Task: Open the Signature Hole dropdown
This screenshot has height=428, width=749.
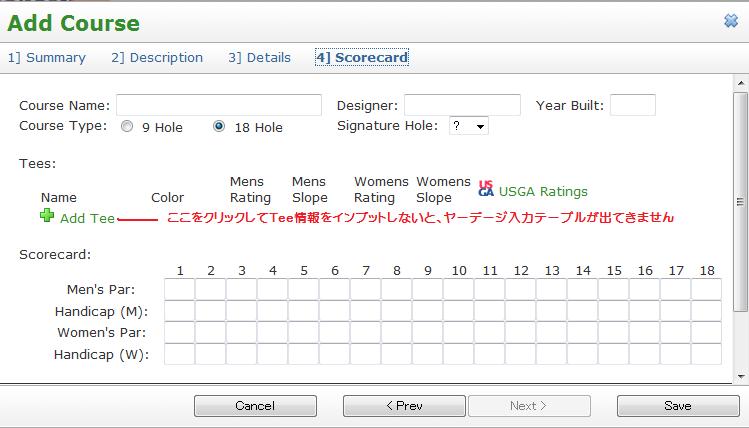Action: click(469, 126)
